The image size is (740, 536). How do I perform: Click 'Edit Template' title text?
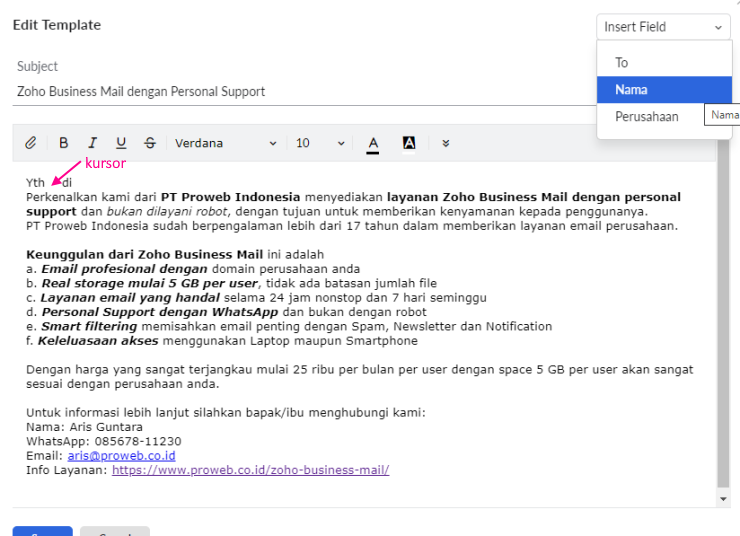pos(57,25)
